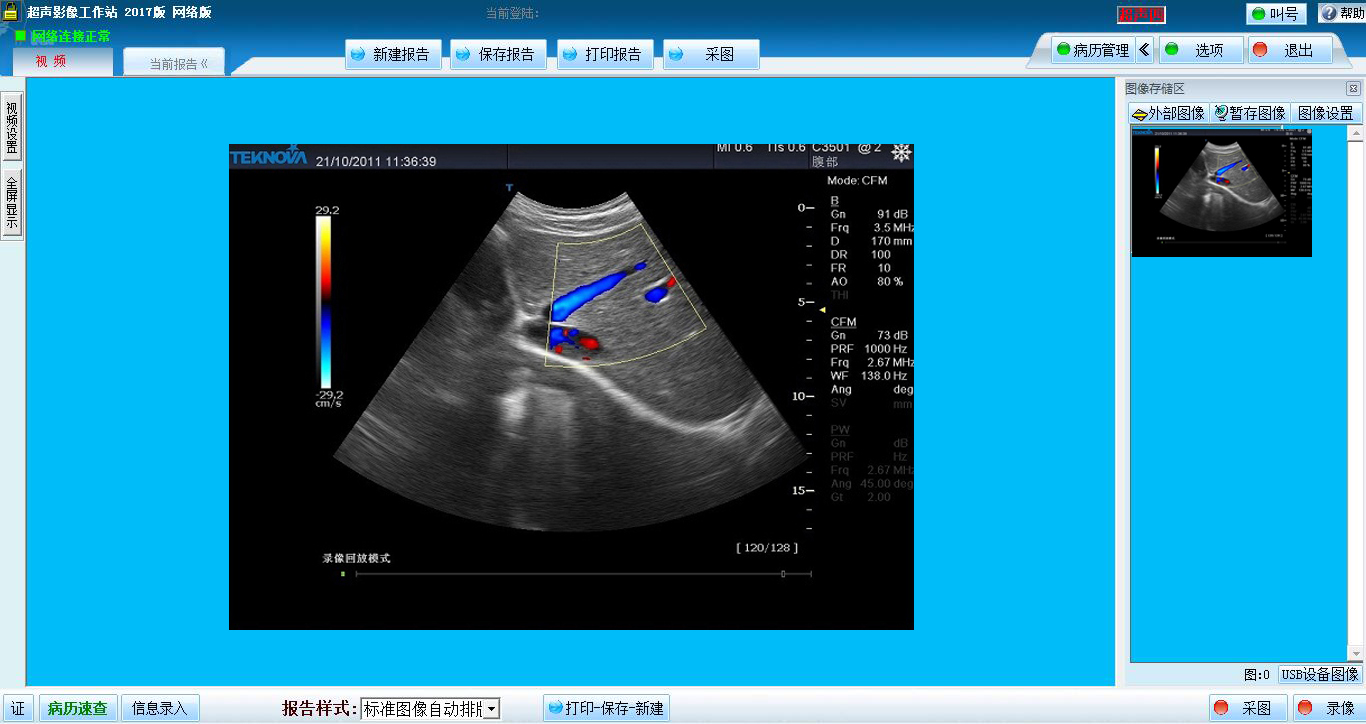The image size is (1366, 724).
Task: Select the ultrasound thumbnail in image storage
Action: [x=1222, y=192]
